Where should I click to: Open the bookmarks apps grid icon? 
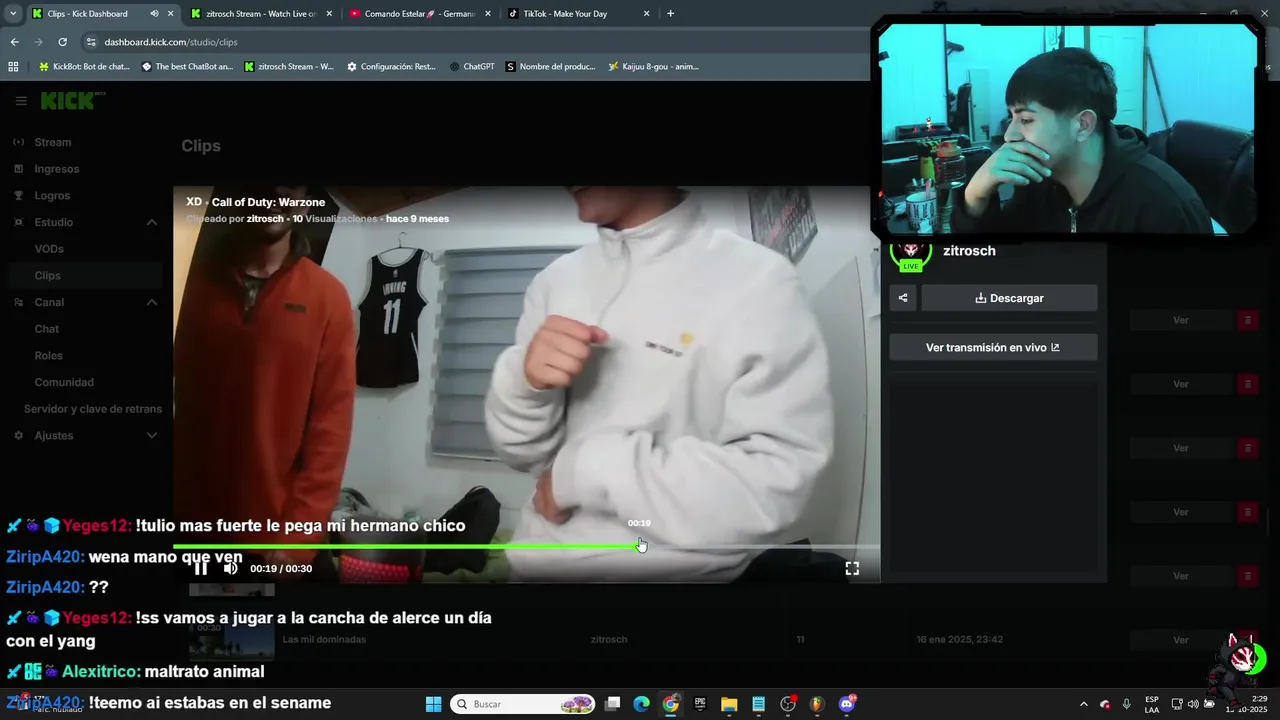click(x=13, y=67)
